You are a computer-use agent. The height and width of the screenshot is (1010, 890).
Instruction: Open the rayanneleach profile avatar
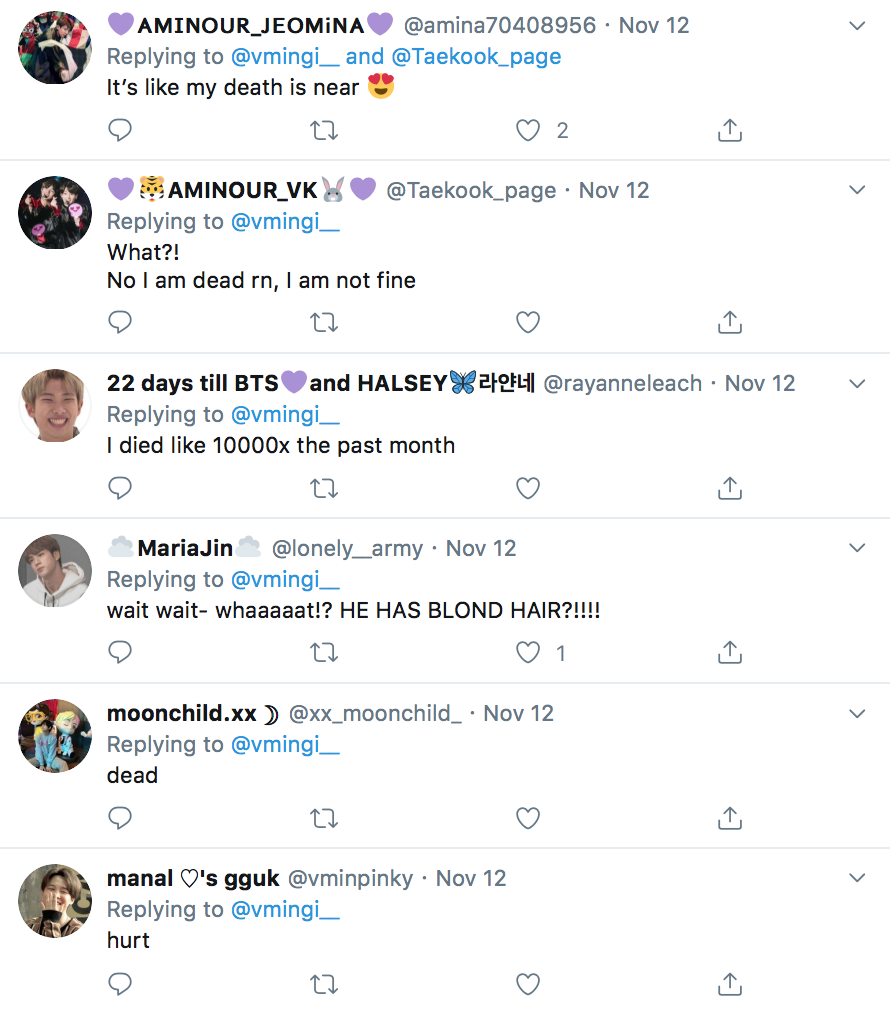pyautogui.click(x=55, y=405)
